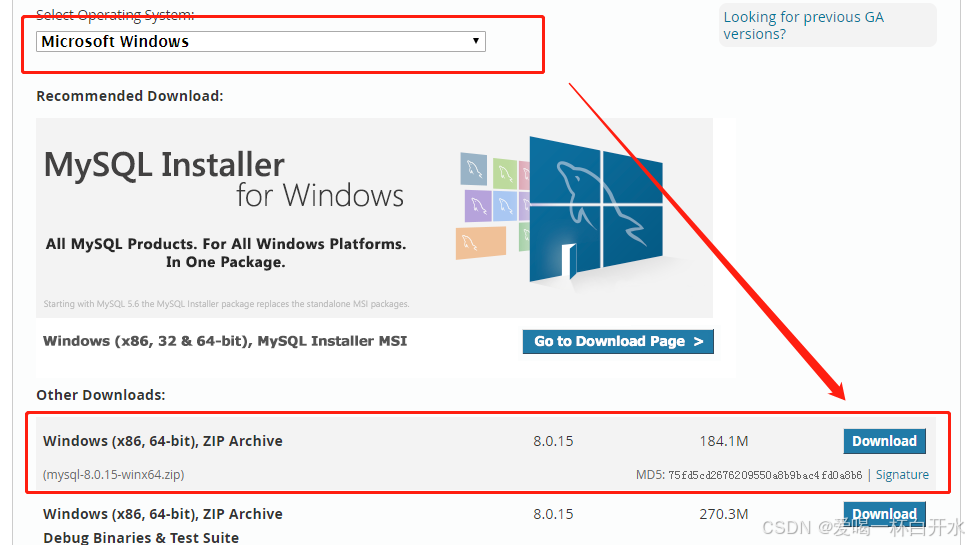Click the 'Go to Download Page' button
Image resolution: width=969 pixels, height=545 pixels.
tap(618, 341)
